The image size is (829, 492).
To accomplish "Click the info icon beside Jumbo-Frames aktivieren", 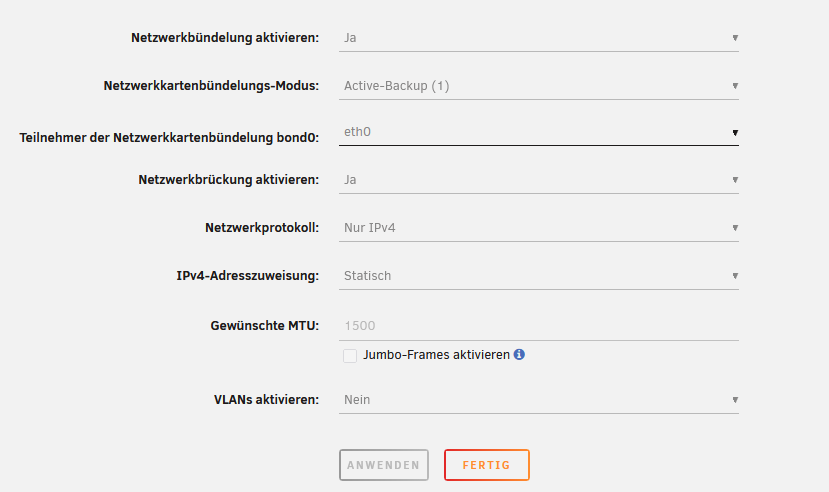I will click(x=519, y=355).
